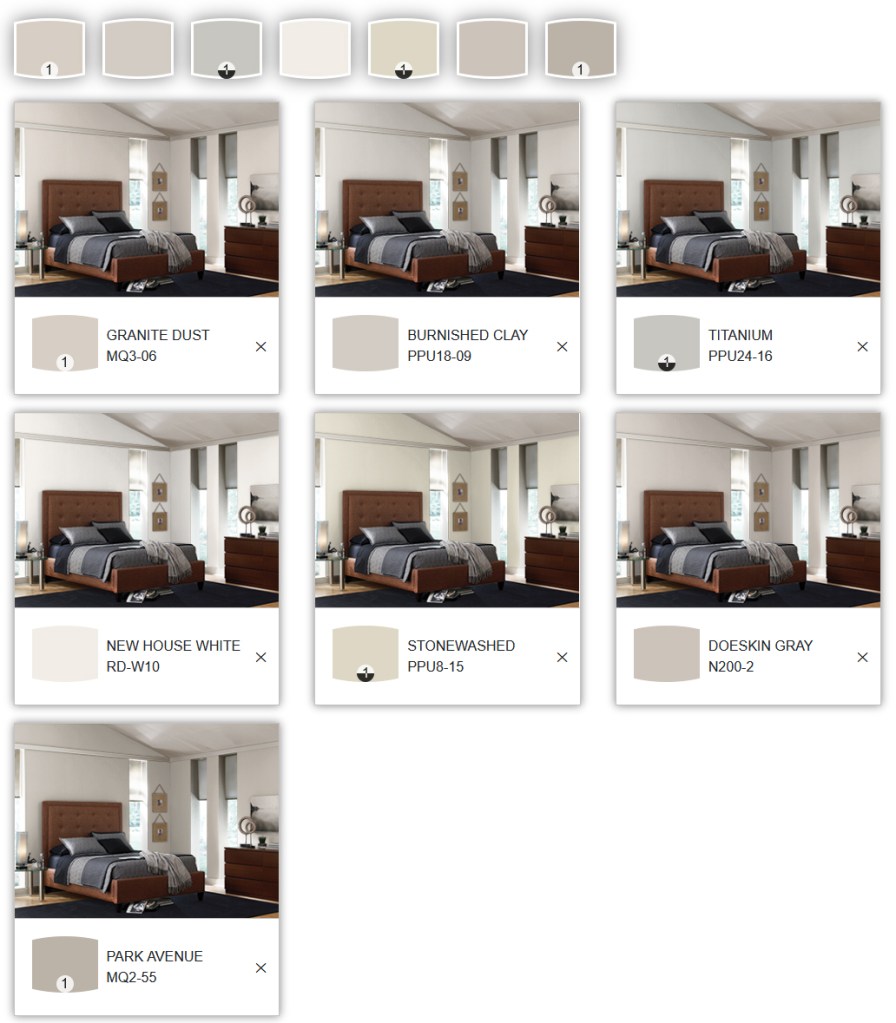Screen dimensions: 896x1023
Task: Remove Burnished Clay card with its X icon
Action: click(x=562, y=346)
